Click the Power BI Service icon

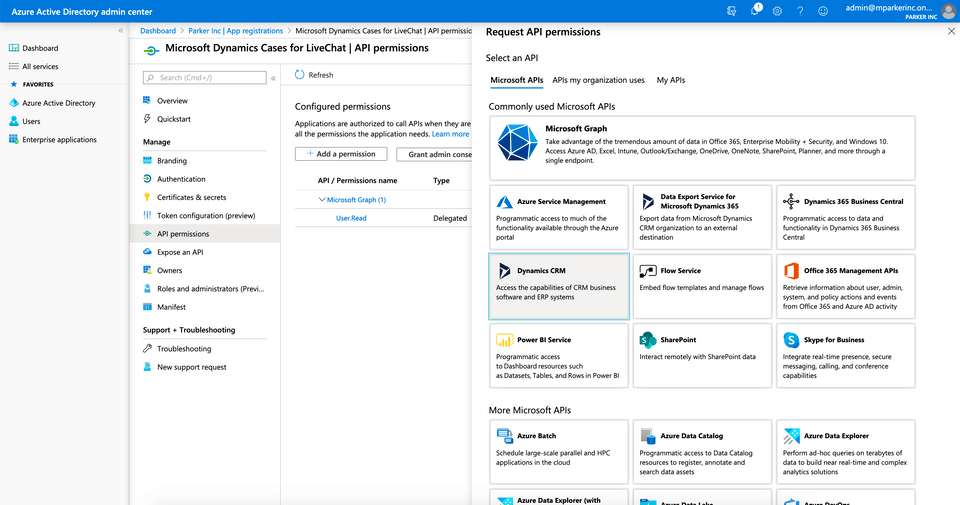click(504, 340)
